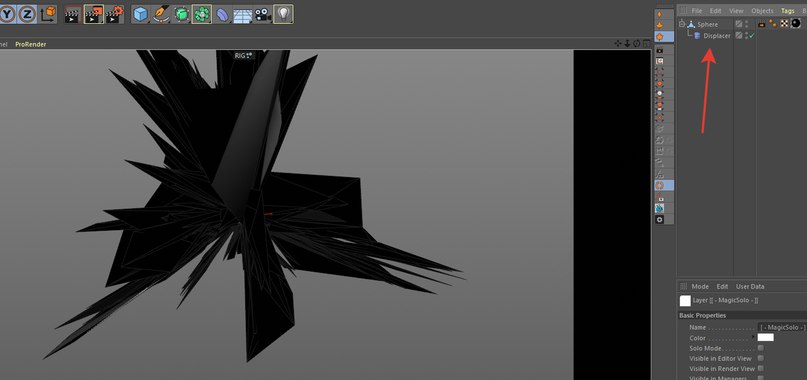Click second orange edge mode icon
This screenshot has width=807, height=380.
tap(659, 25)
